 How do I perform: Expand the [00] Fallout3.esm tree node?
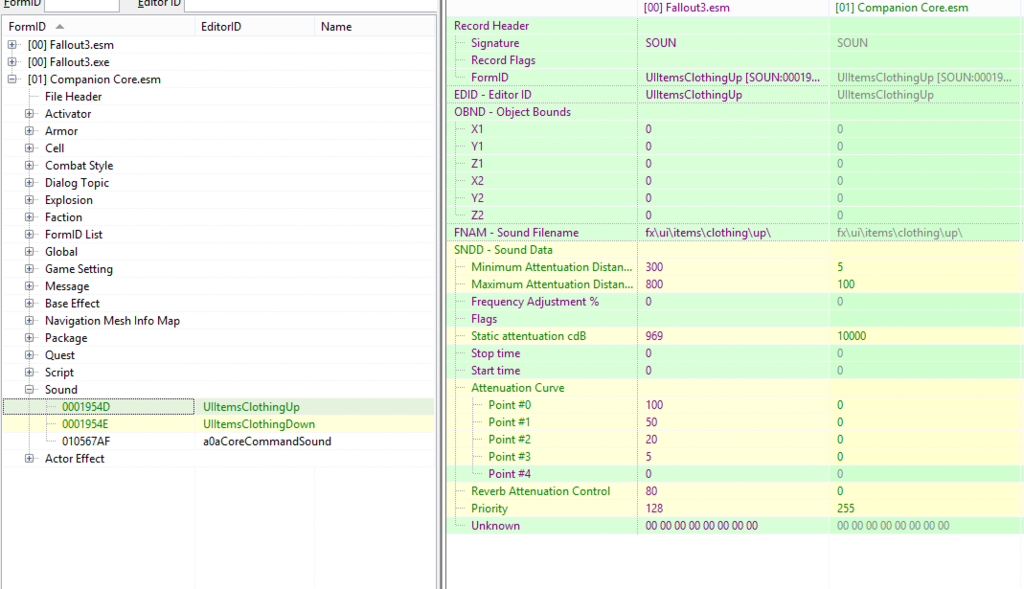[x=12, y=45]
